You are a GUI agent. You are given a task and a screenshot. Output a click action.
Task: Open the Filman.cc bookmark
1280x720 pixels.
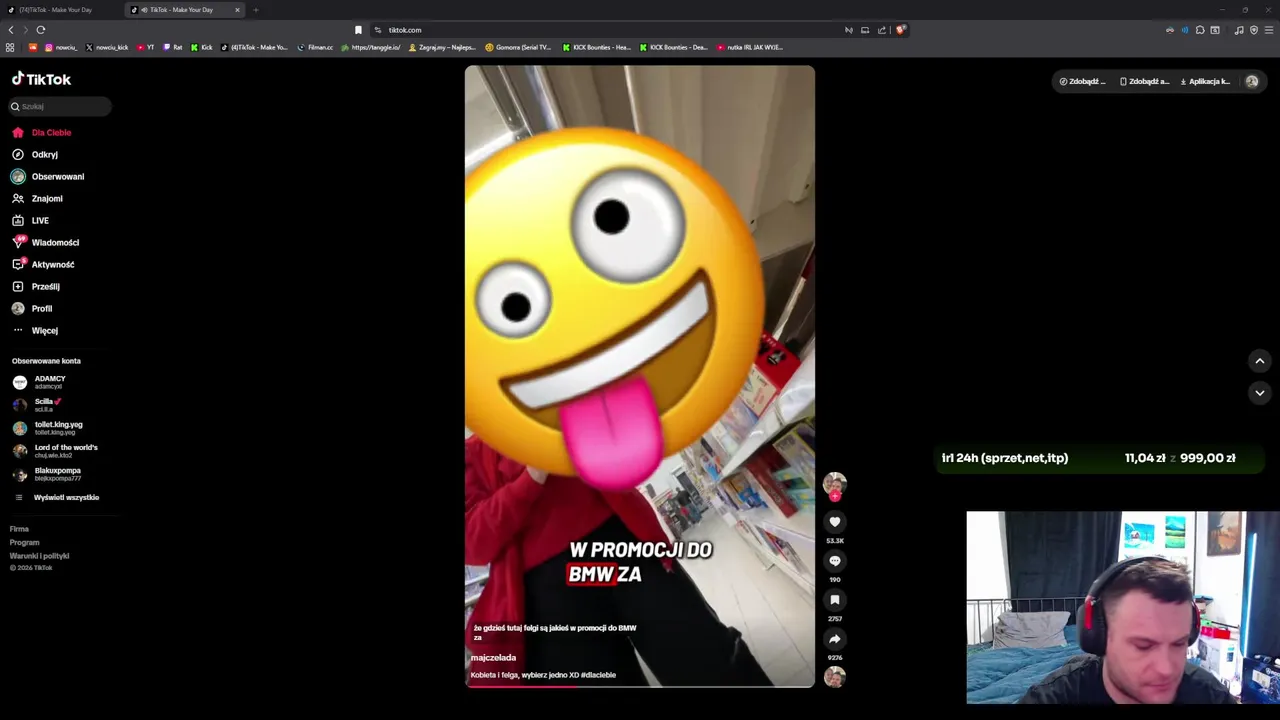(x=315, y=47)
